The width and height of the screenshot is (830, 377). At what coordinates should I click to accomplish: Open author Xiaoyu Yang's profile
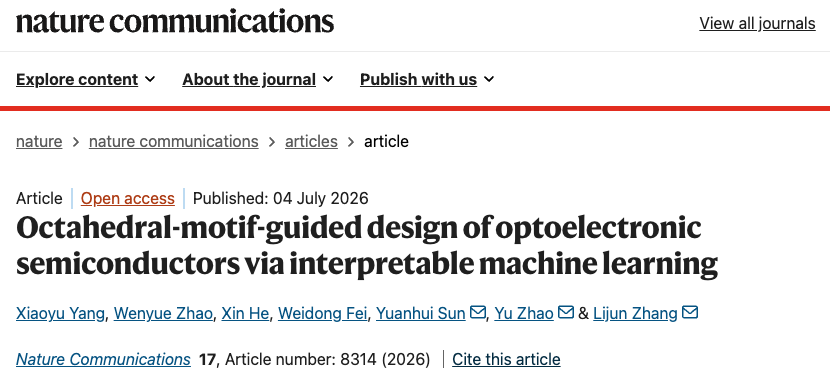60,313
